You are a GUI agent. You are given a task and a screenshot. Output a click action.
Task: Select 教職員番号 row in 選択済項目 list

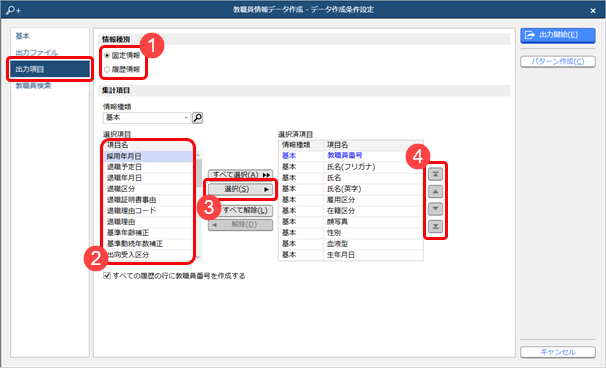(351, 156)
